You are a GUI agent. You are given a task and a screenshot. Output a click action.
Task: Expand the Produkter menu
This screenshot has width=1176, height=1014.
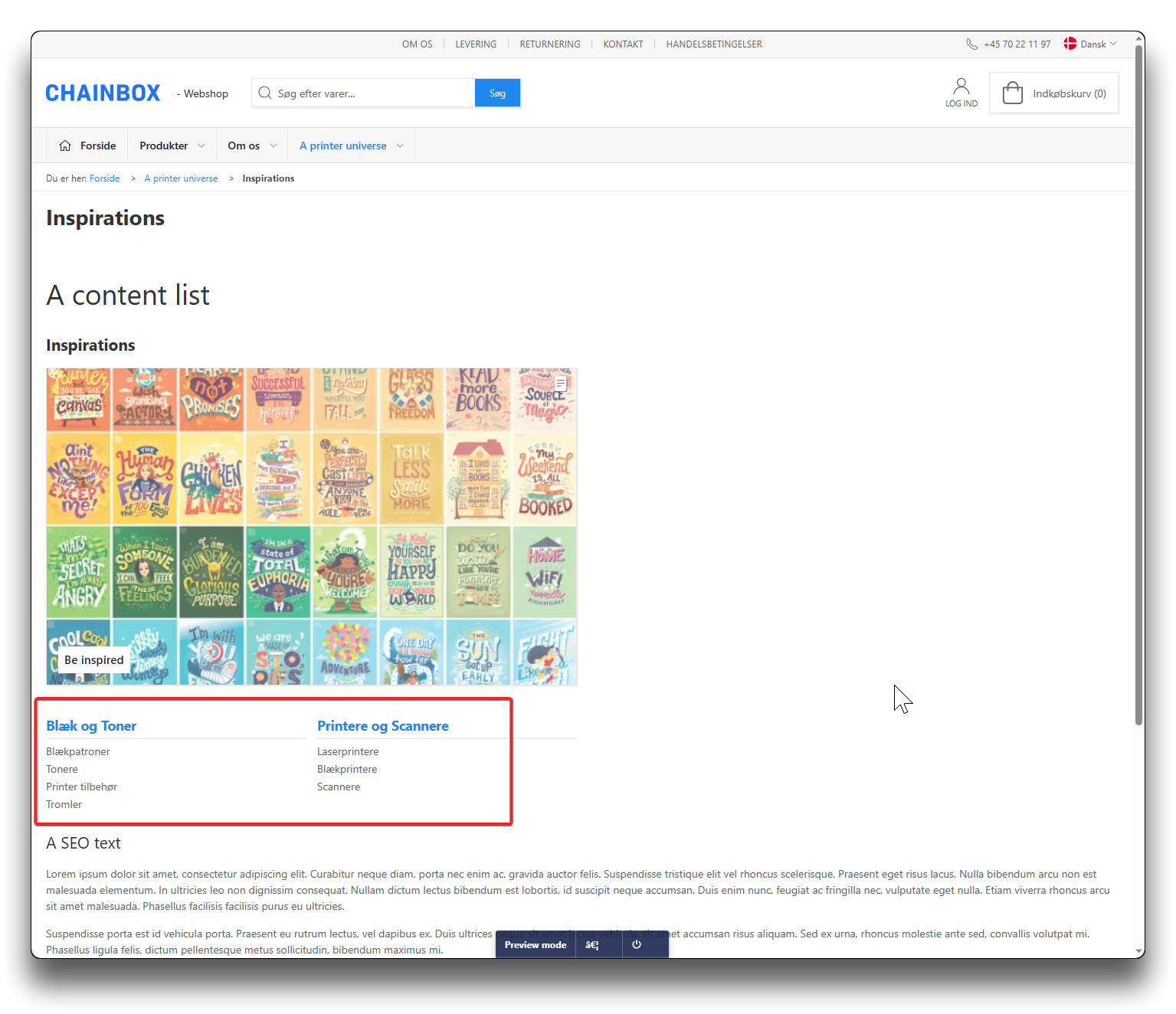(x=172, y=146)
